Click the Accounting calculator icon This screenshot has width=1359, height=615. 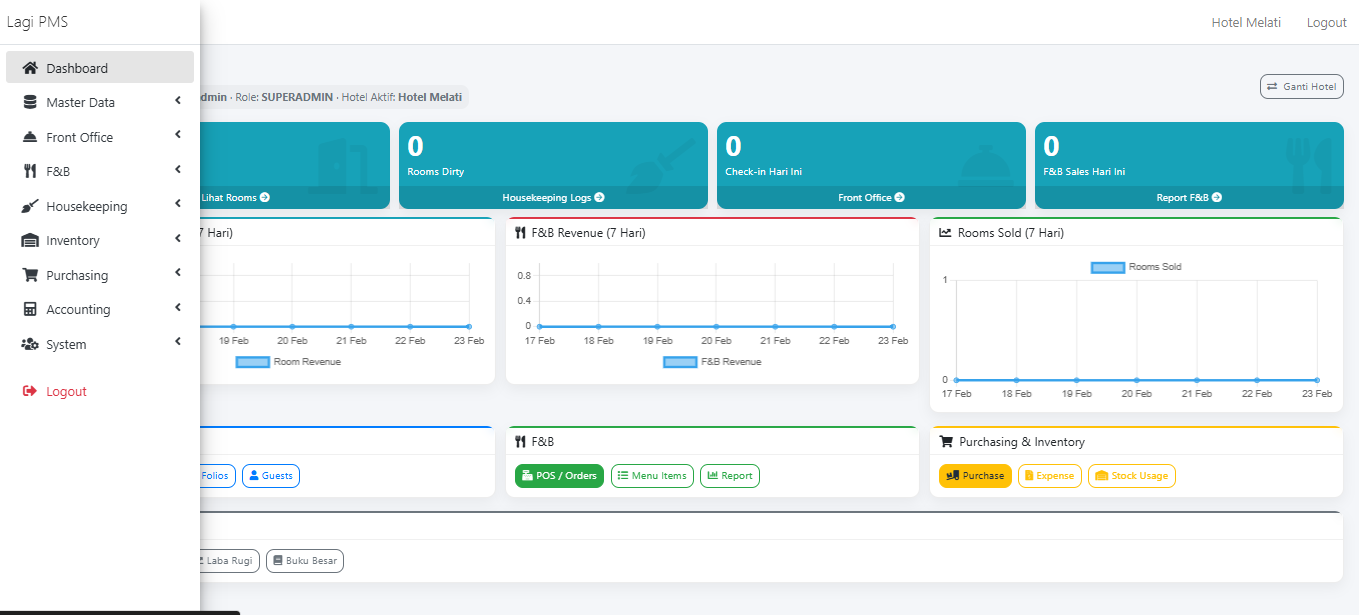coord(30,309)
